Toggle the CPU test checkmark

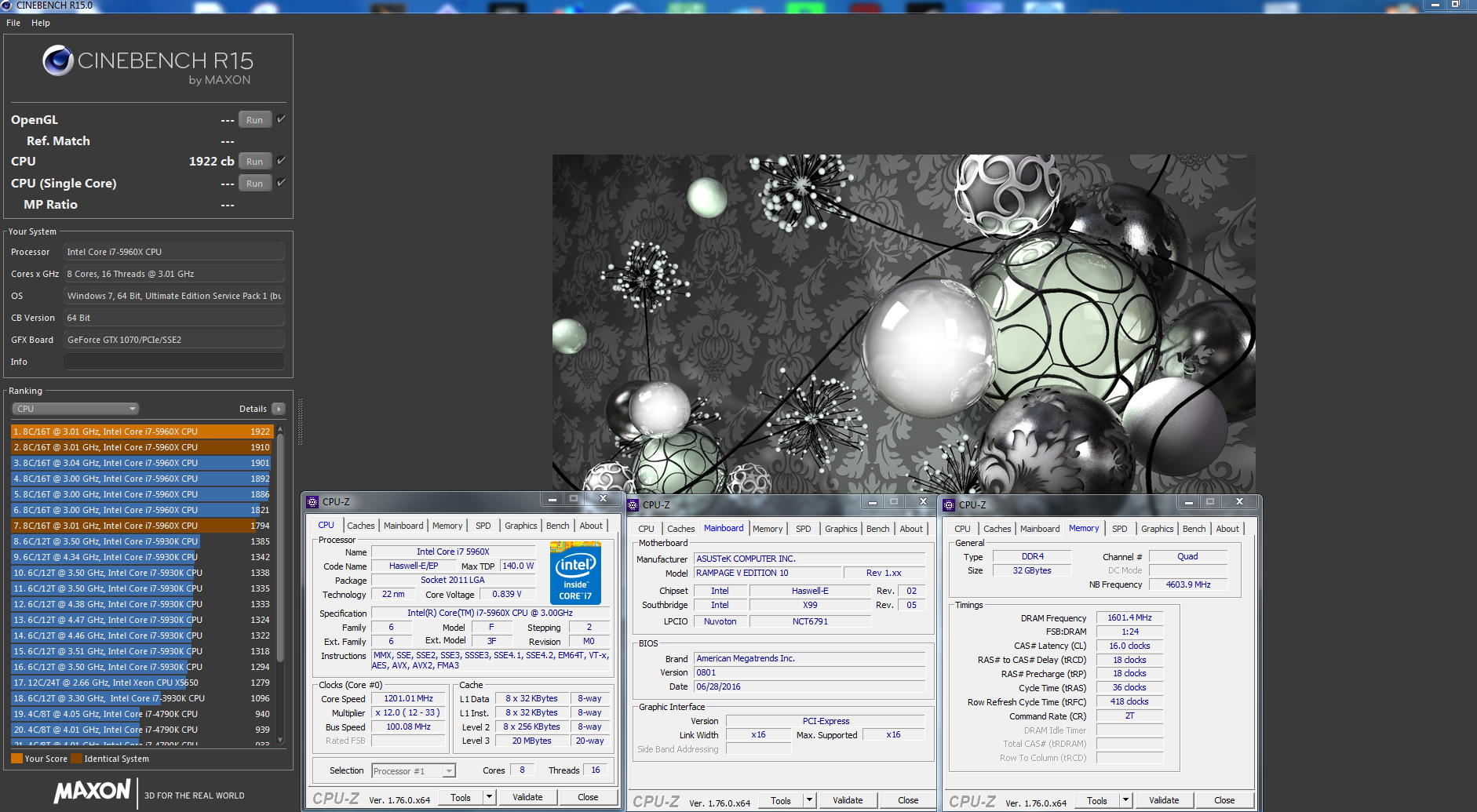click(x=281, y=161)
